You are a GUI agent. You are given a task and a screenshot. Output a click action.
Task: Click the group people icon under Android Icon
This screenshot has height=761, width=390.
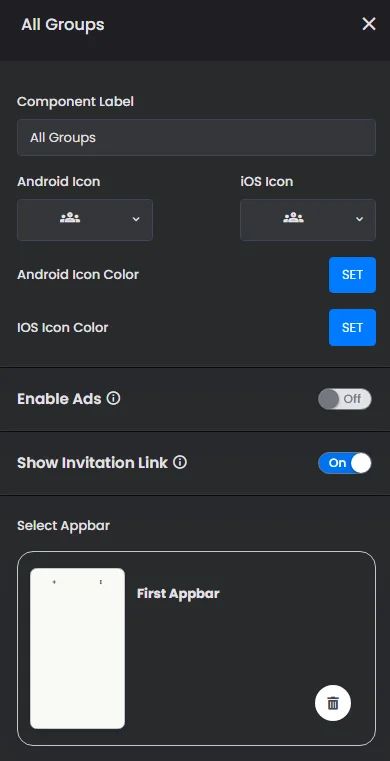coord(70,218)
